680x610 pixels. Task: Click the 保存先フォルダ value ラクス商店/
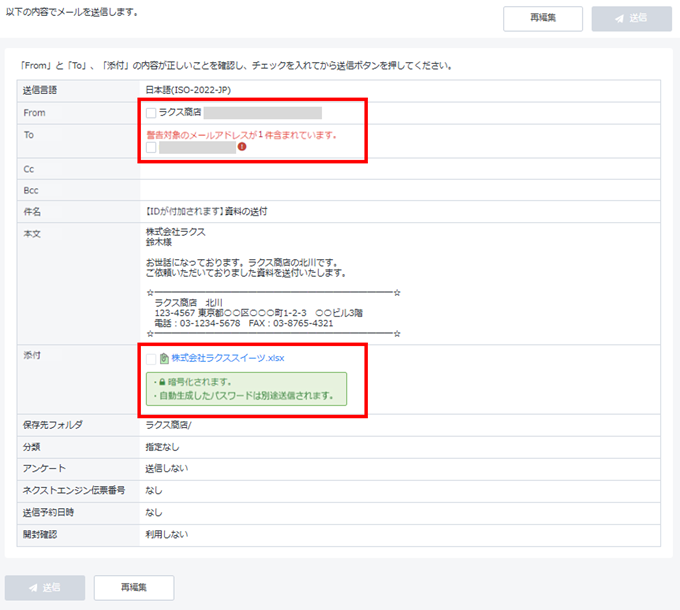(171, 425)
